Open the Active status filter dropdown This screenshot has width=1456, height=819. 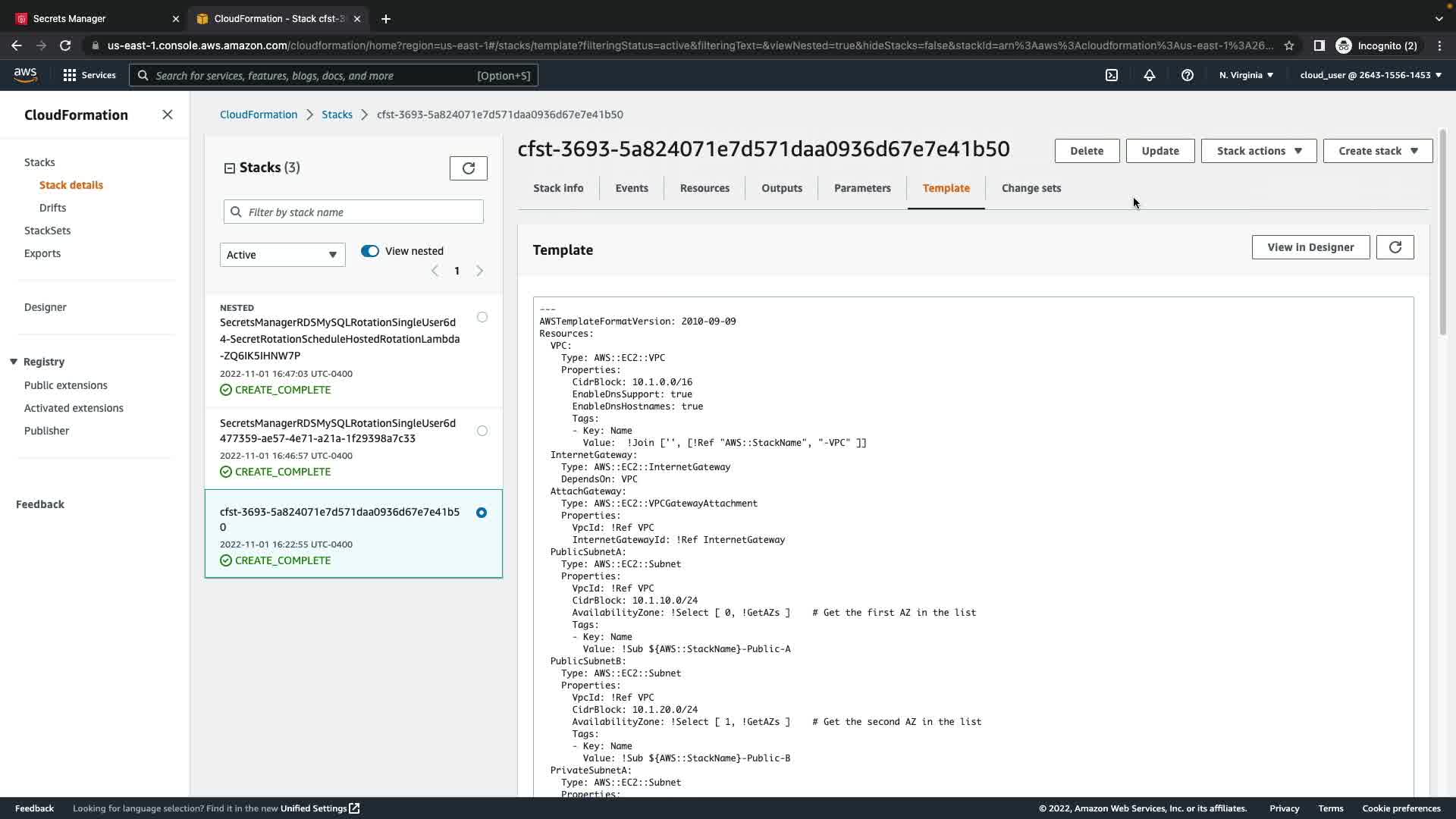click(x=282, y=255)
